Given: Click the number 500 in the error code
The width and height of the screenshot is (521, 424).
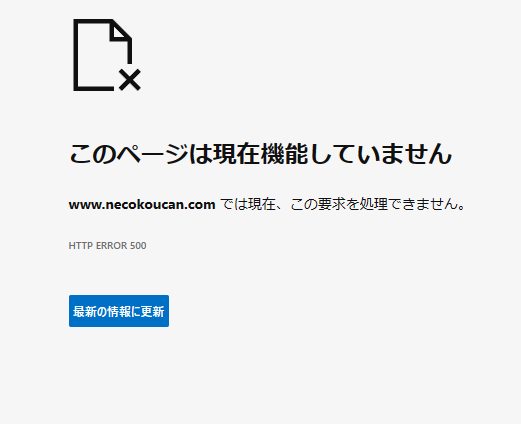Looking at the screenshot, I should click(138, 246).
